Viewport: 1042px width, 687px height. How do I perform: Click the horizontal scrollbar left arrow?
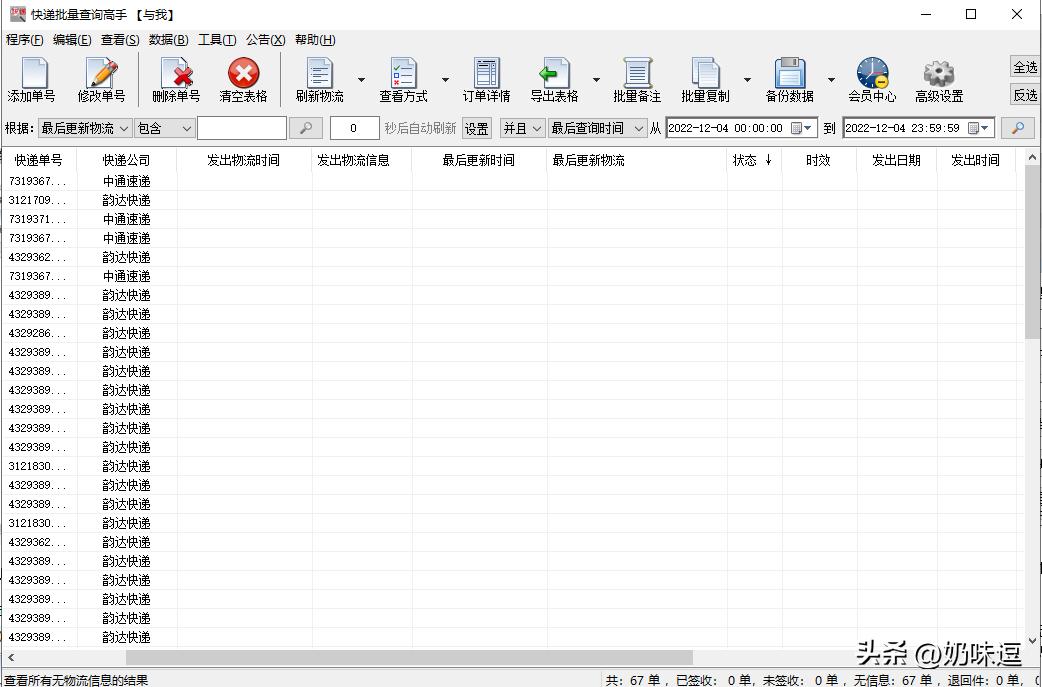[11, 657]
